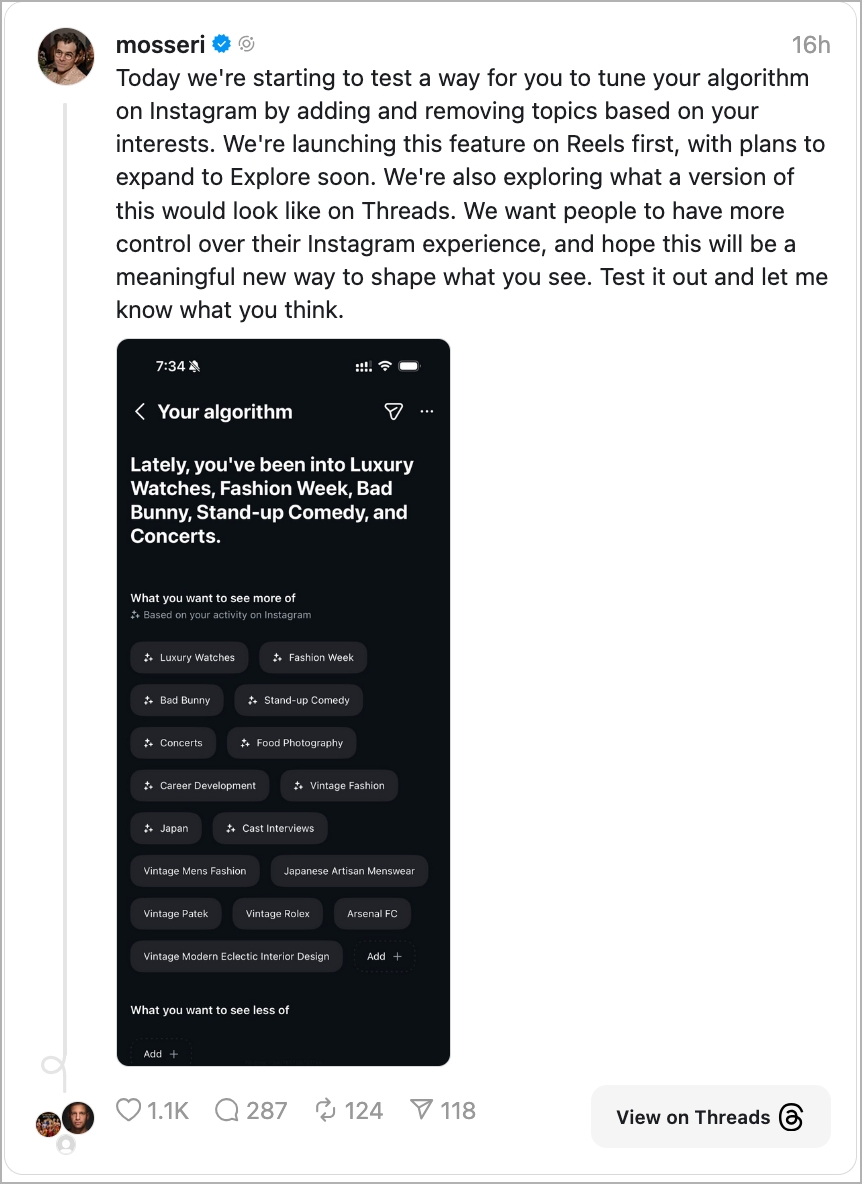Open replies with the comment bubble icon
The width and height of the screenshot is (862, 1184).
point(226,1110)
